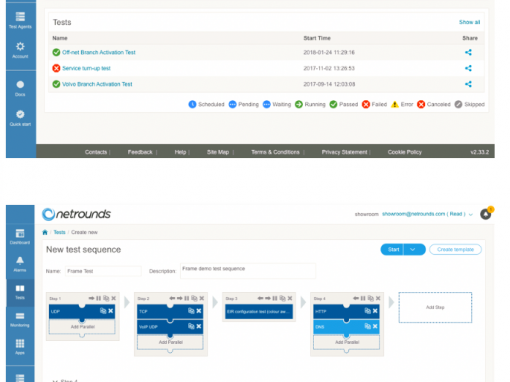Screen dimensions: 510x382
Task: Click the Name input field
Action: 103,271
